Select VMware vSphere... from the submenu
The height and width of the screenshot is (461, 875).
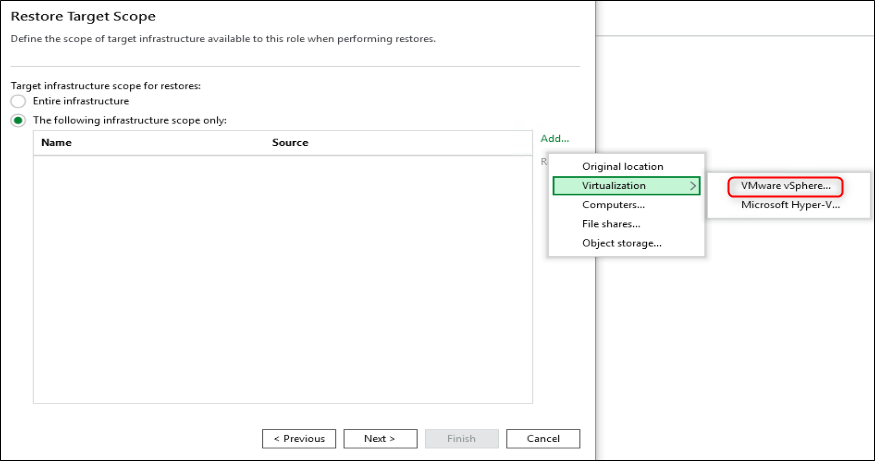click(x=785, y=186)
